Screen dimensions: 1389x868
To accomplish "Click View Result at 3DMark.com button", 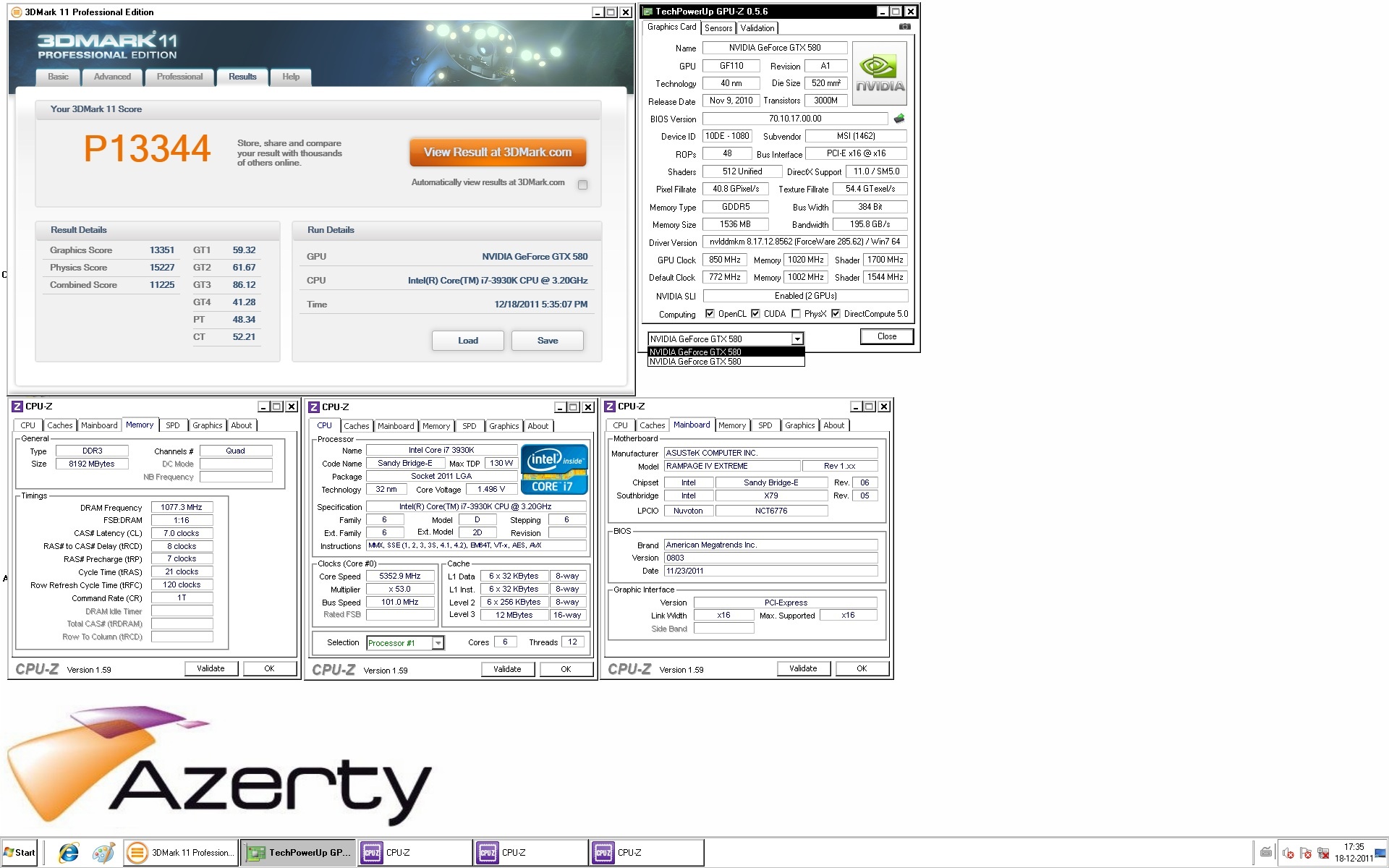I will (x=498, y=153).
